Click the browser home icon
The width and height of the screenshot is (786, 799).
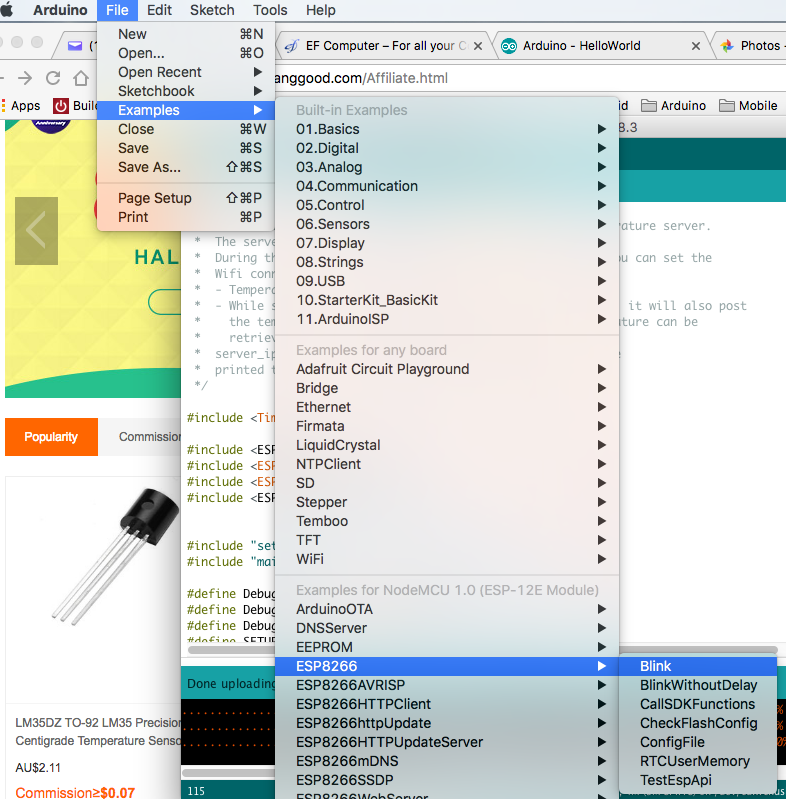81,78
